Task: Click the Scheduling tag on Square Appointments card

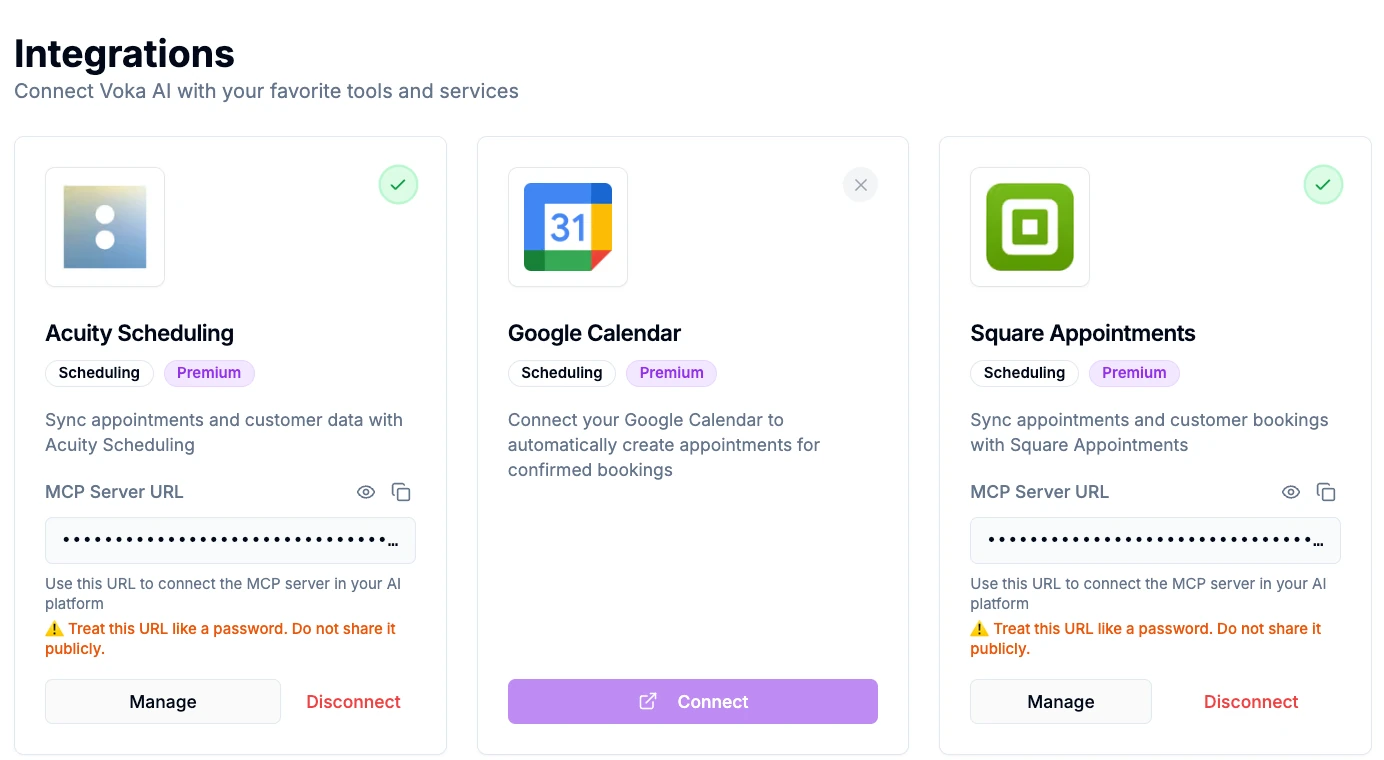Action: coord(1024,373)
